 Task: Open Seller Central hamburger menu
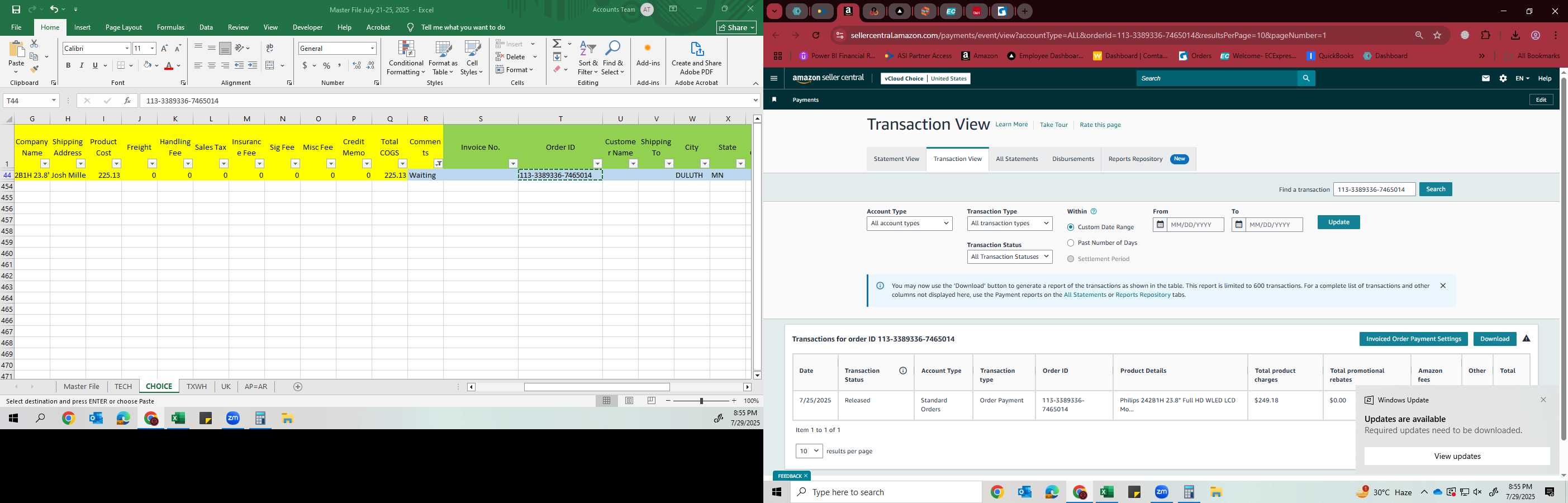773,78
